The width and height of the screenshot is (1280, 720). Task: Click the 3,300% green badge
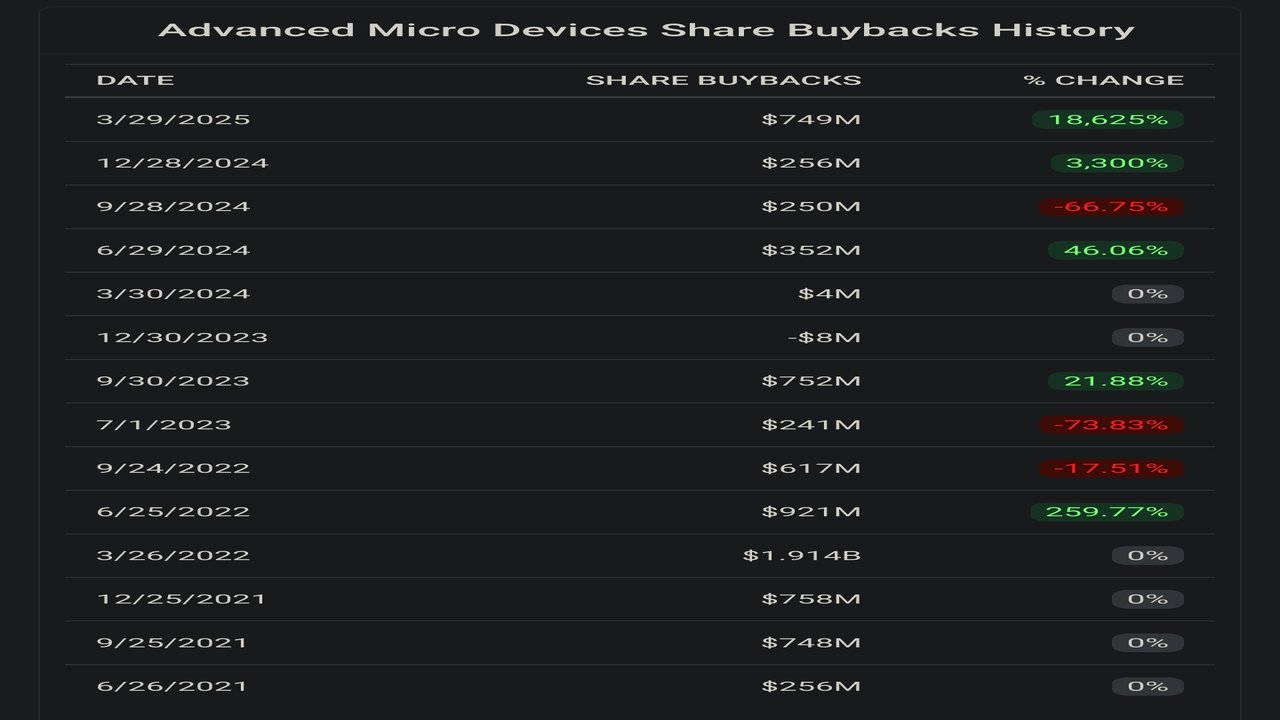[1117, 163]
